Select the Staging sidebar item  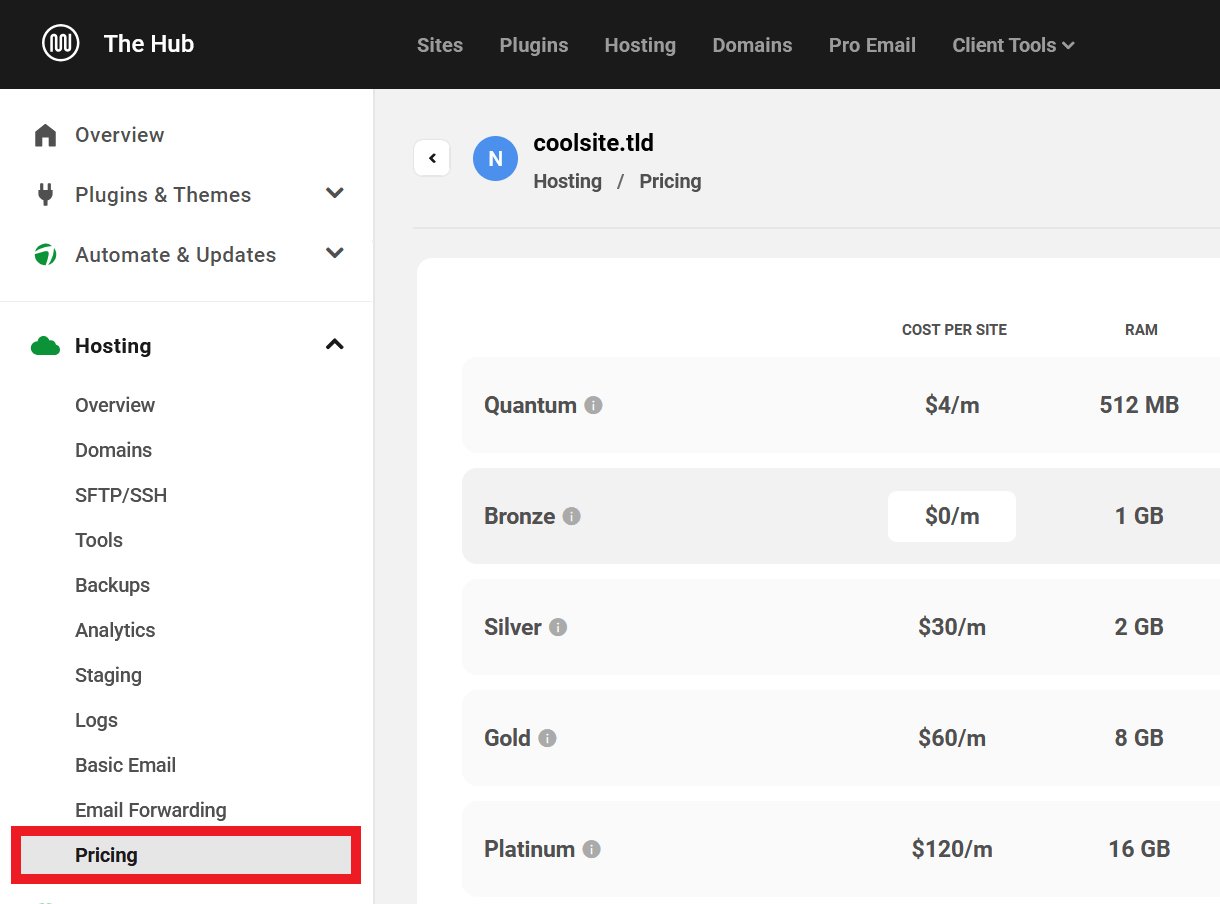108,675
